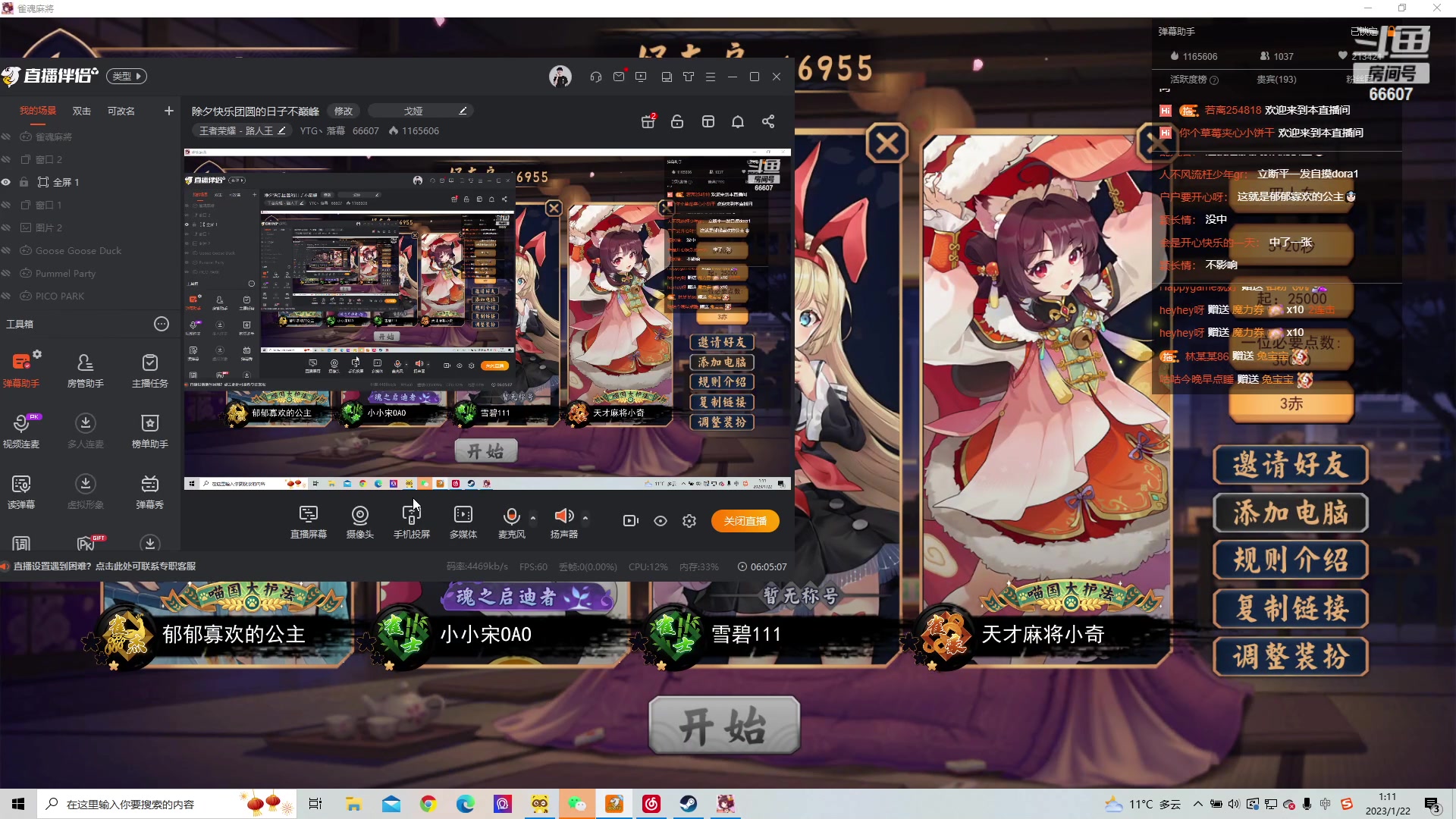
Task: Show the 图片 2 source
Action: pyautogui.click(x=6, y=227)
